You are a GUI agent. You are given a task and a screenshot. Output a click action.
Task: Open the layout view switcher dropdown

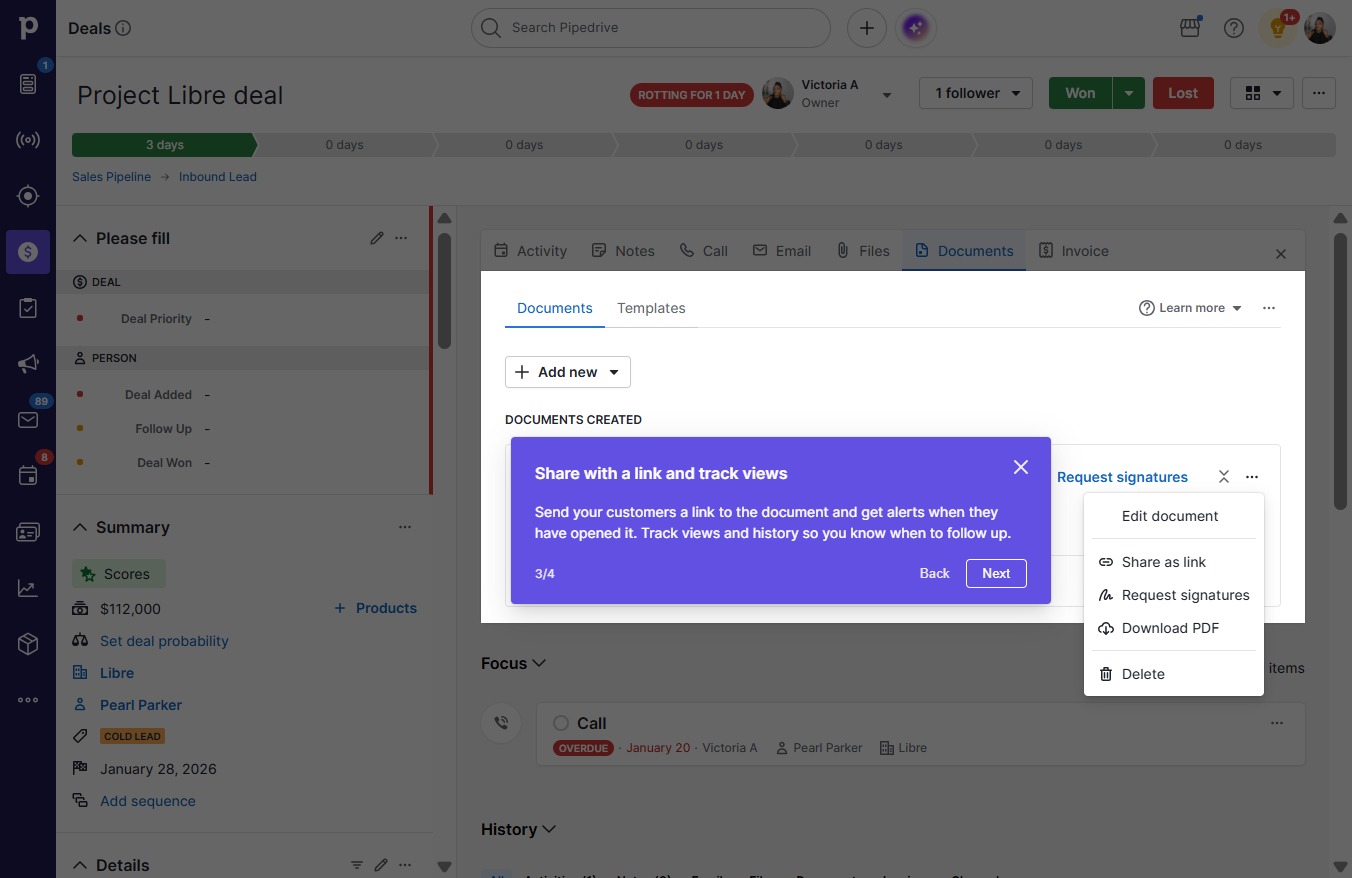pos(1262,93)
